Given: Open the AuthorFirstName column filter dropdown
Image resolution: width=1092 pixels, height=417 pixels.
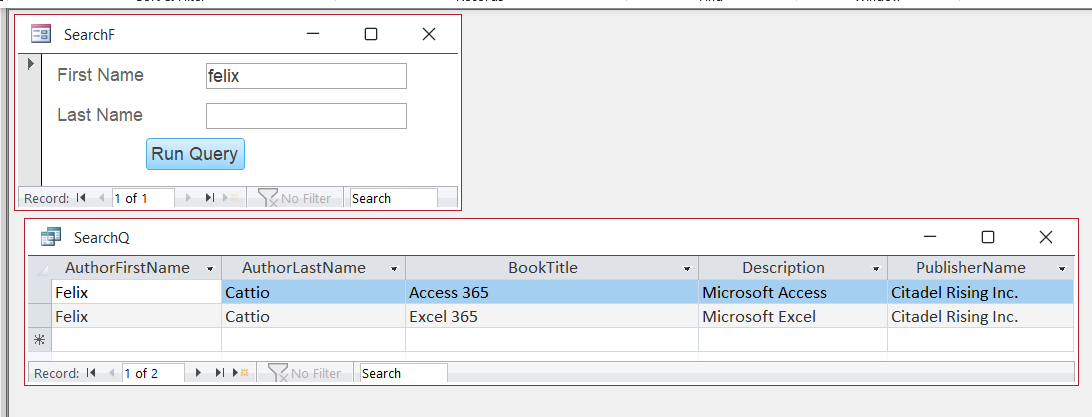Looking at the screenshot, I should tap(210, 269).
